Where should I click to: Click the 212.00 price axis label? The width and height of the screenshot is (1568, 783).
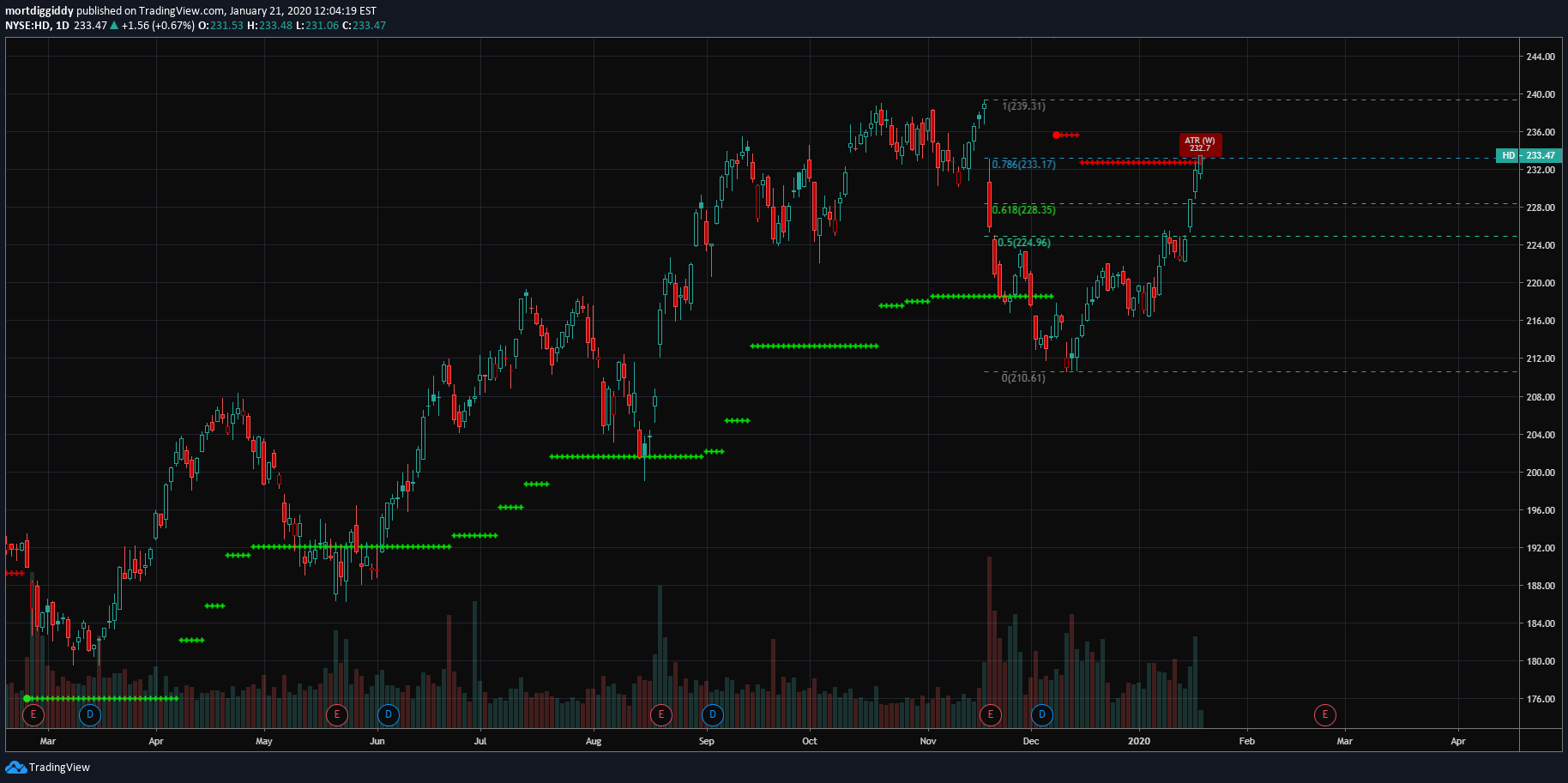click(x=1541, y=358)
